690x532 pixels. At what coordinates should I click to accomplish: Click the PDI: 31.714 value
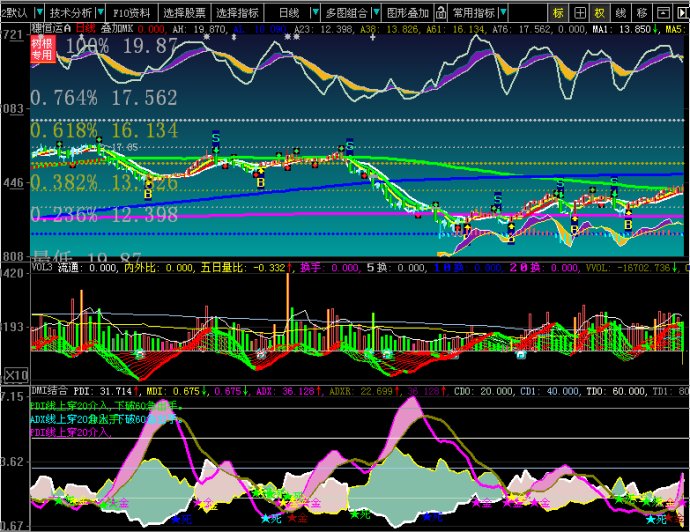(x=106, y=391)
